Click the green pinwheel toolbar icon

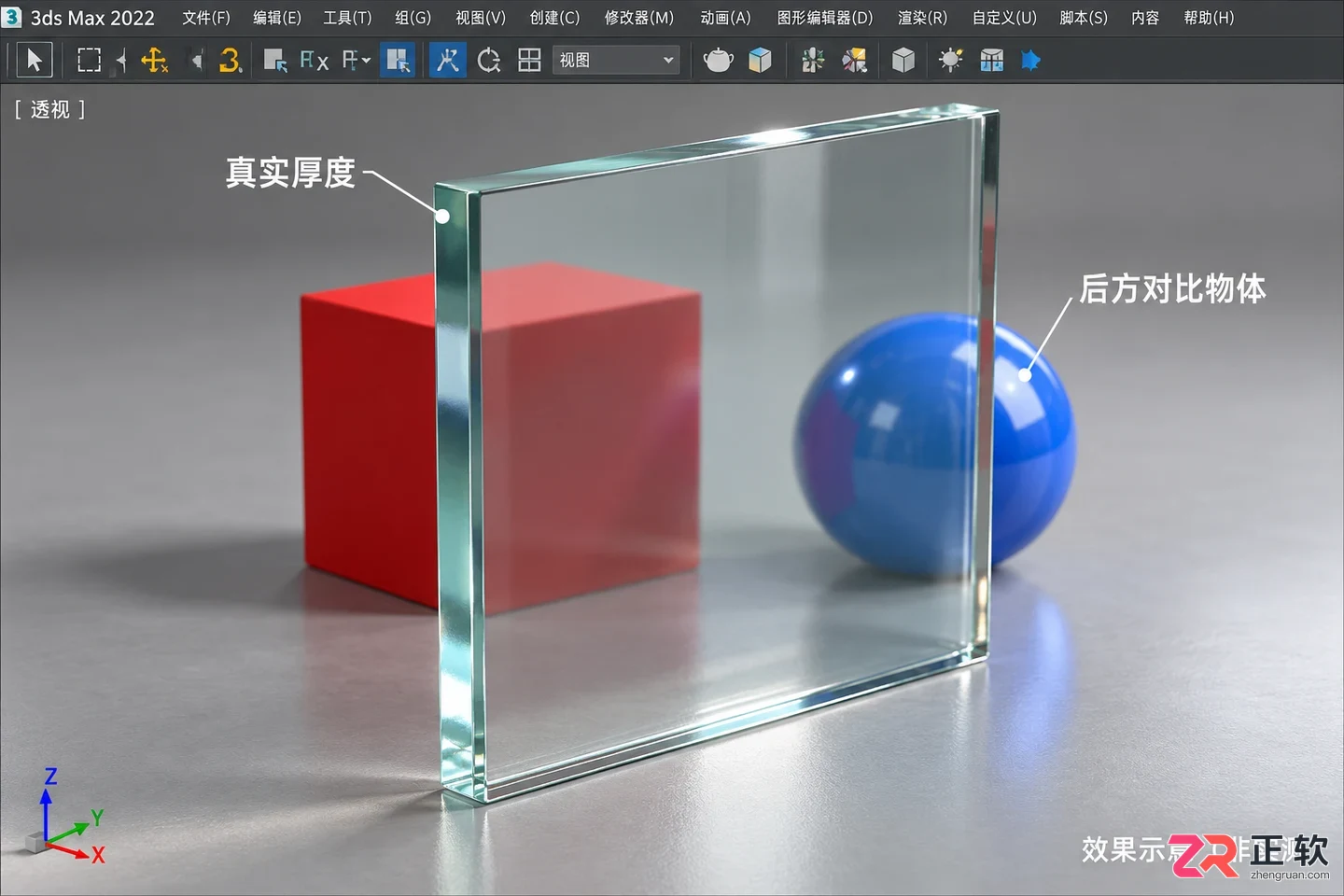813,61
